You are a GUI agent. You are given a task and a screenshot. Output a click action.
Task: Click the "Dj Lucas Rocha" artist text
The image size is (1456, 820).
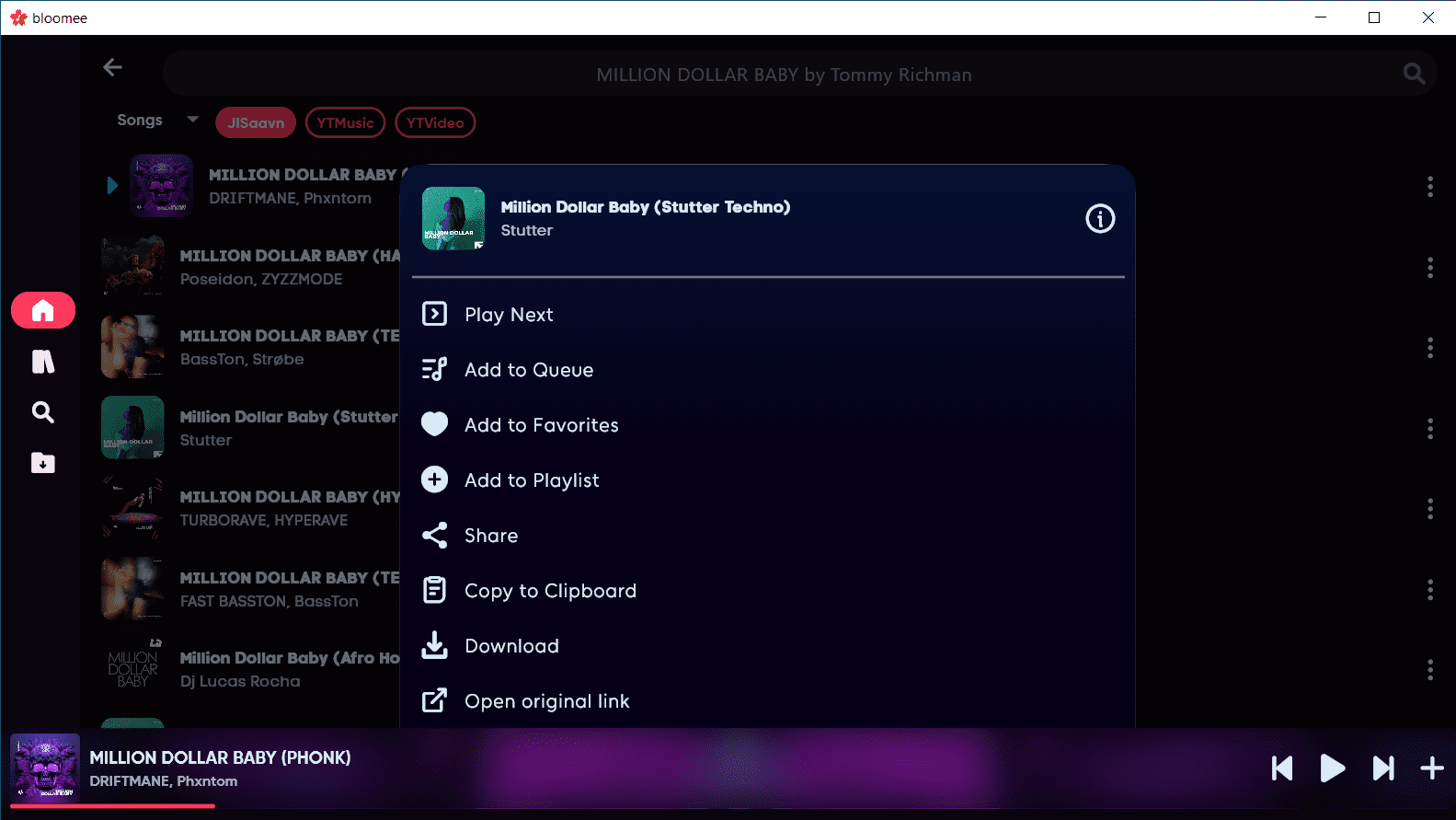tap(240, 681)
